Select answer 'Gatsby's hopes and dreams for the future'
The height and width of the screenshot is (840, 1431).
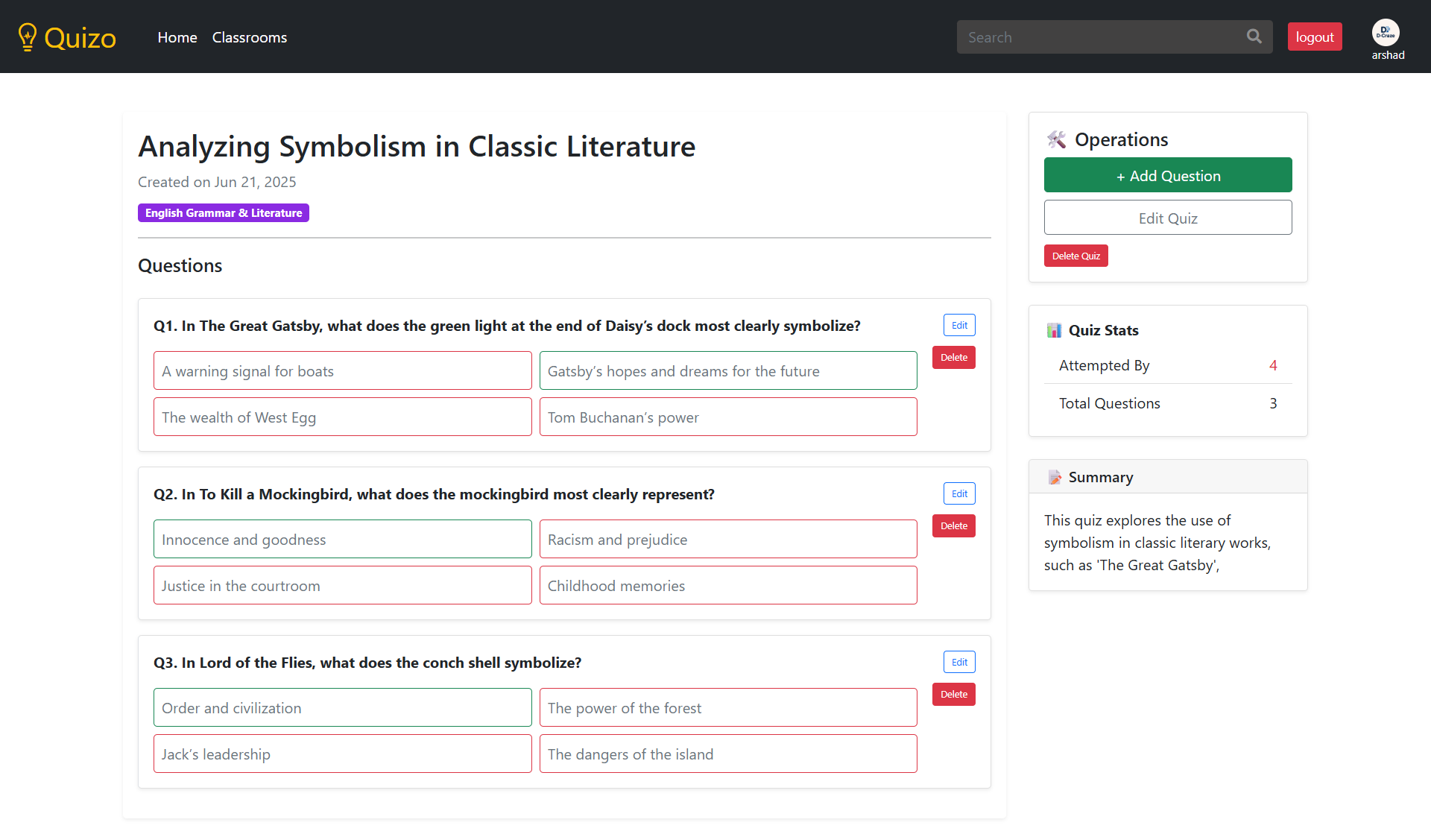point(727,371)
